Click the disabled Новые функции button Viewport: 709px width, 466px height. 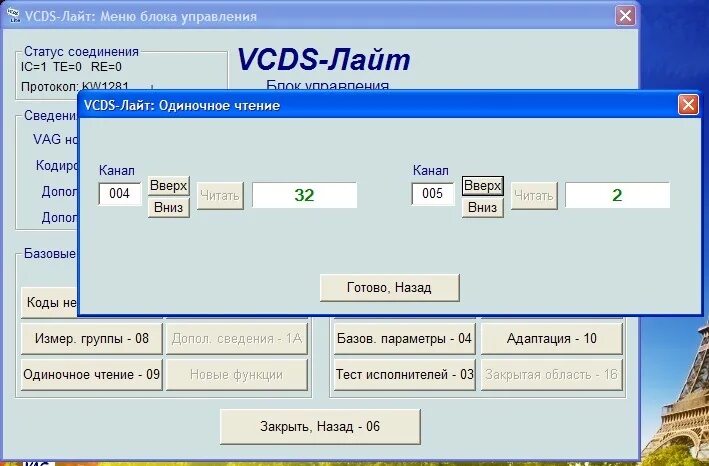pos(236,375)
